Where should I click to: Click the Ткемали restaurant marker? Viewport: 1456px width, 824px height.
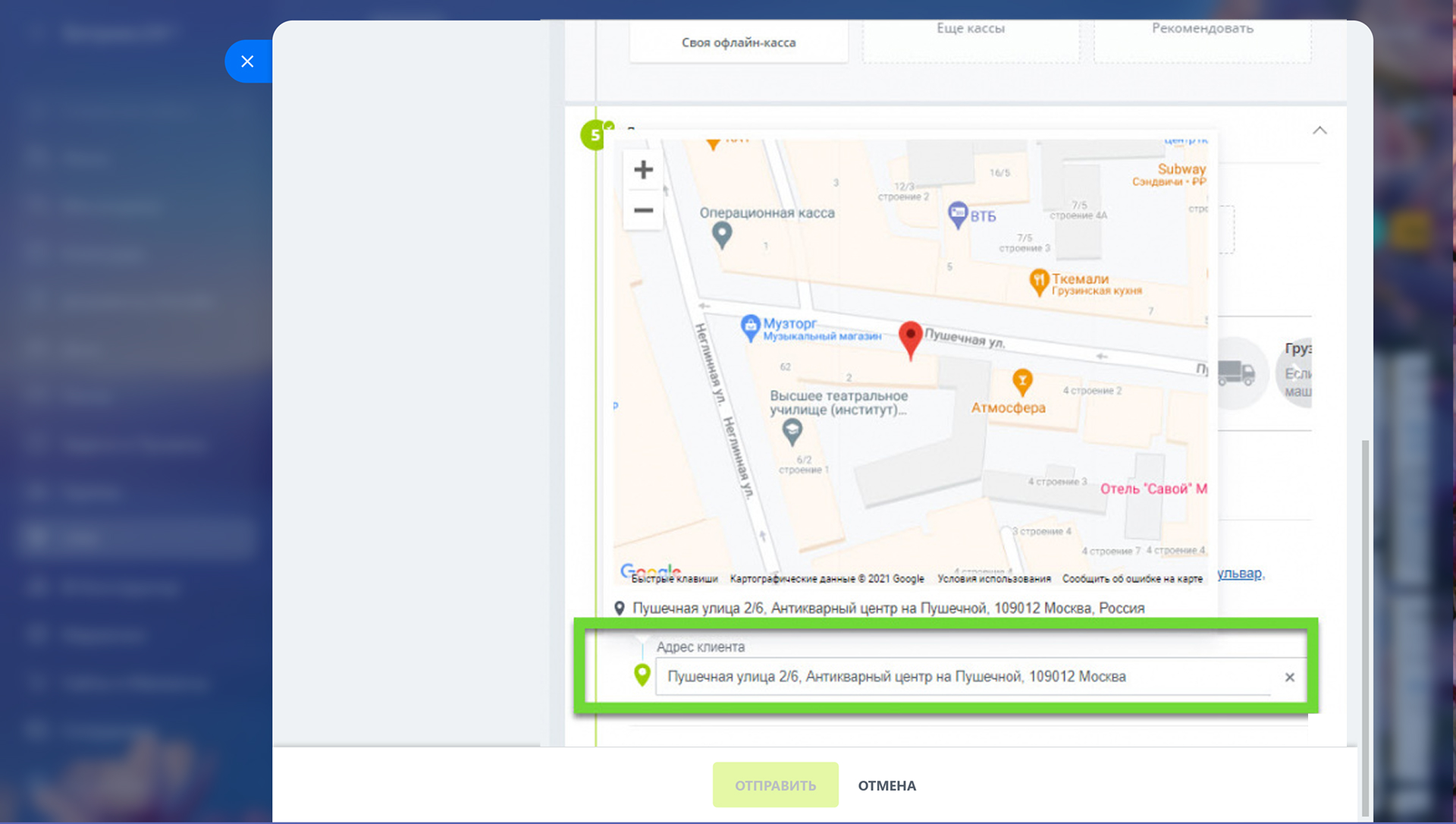coord(1039,283)
